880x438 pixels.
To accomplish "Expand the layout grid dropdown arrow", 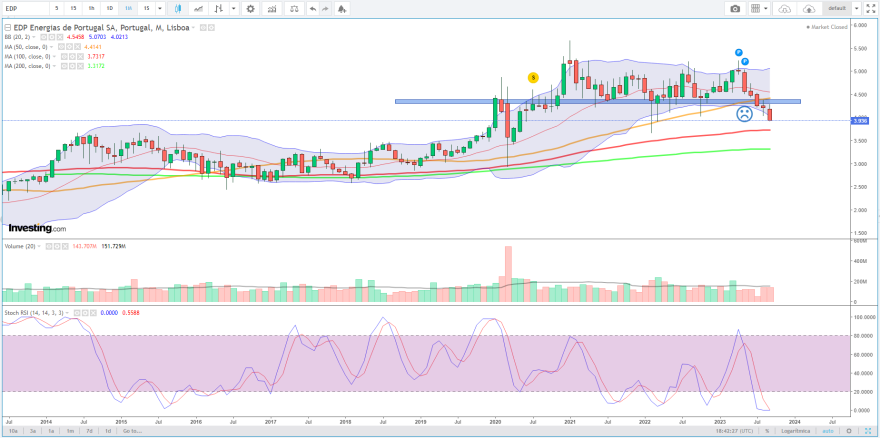I will click(767, 8).
